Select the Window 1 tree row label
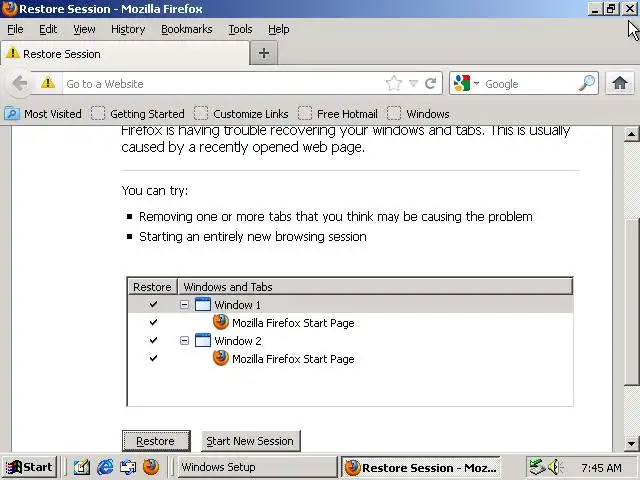The image size is (640, 480). 237,305
